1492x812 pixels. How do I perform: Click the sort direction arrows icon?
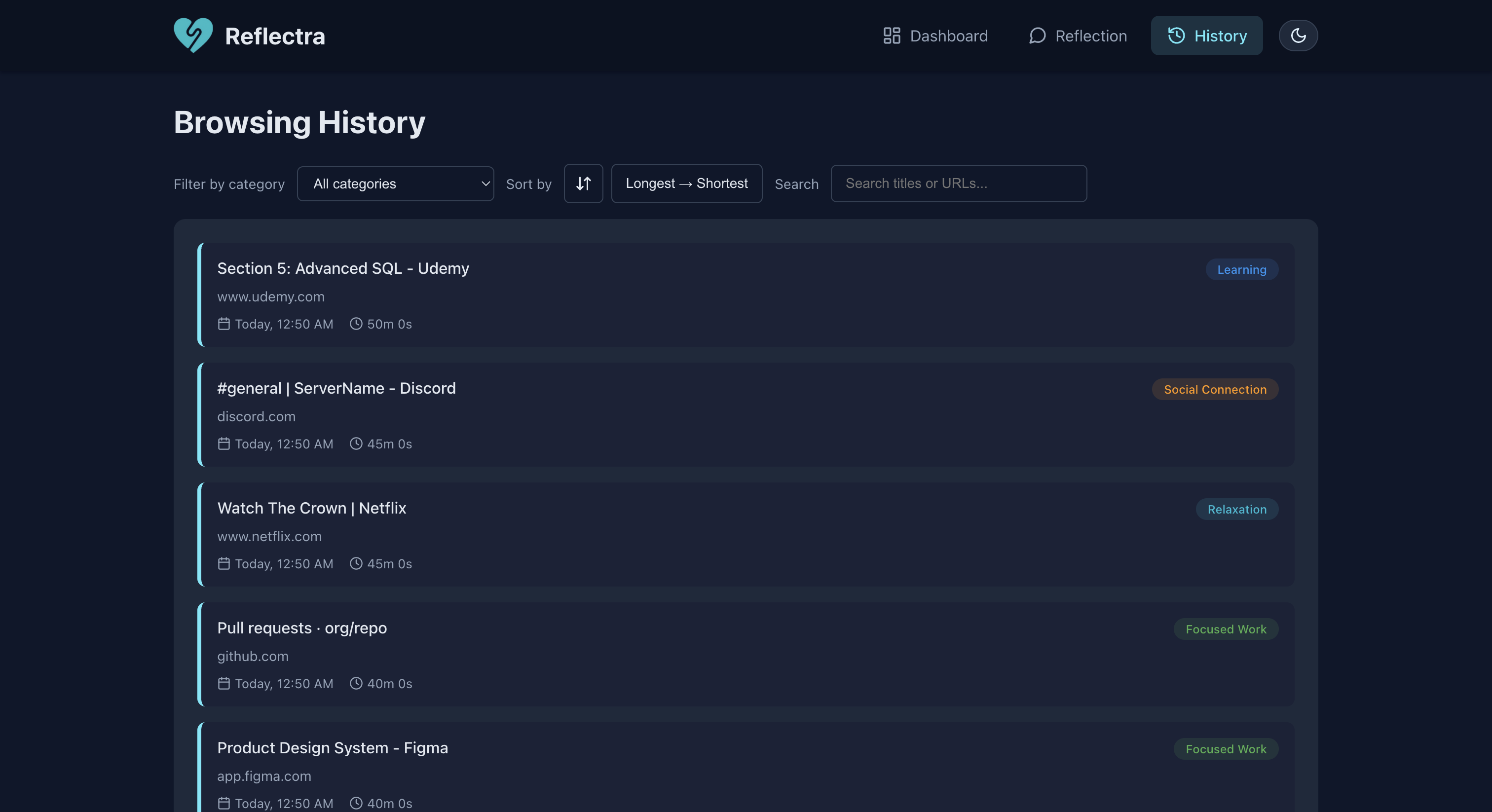pyautogui.click(x=583, y=184)
